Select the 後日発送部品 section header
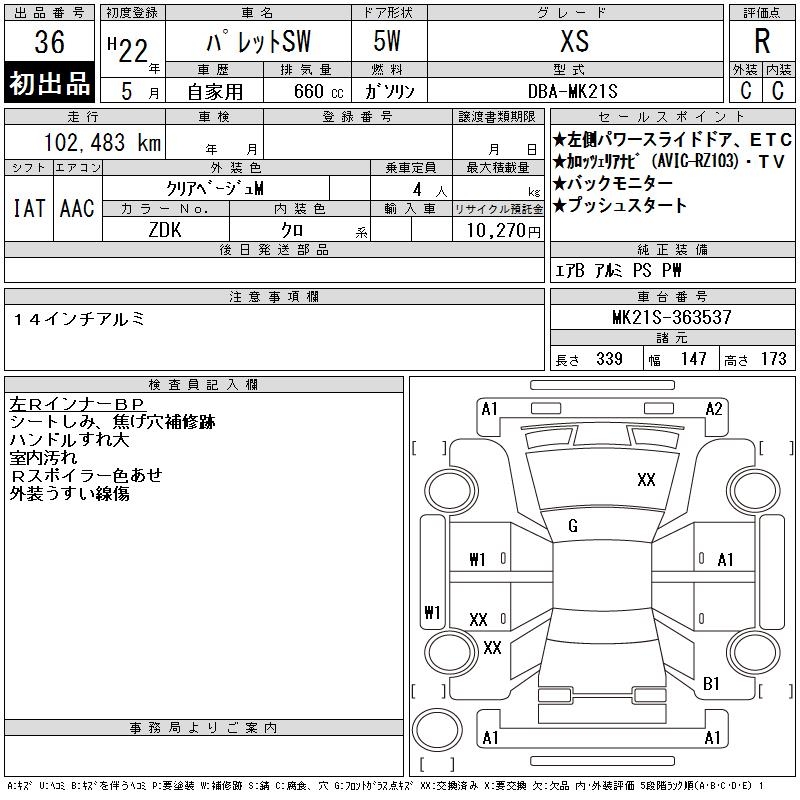This screenshot has height=800, width=800. [274, 250]
